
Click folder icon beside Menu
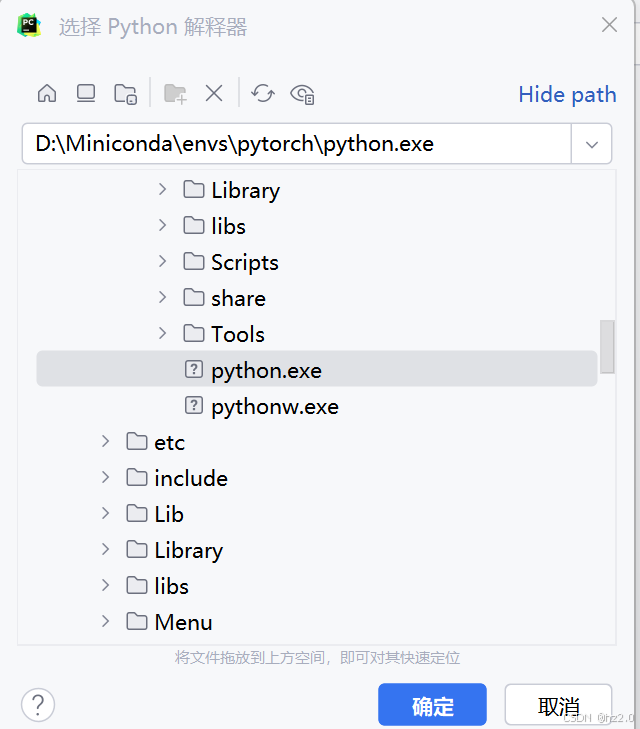tap(137, 621)
